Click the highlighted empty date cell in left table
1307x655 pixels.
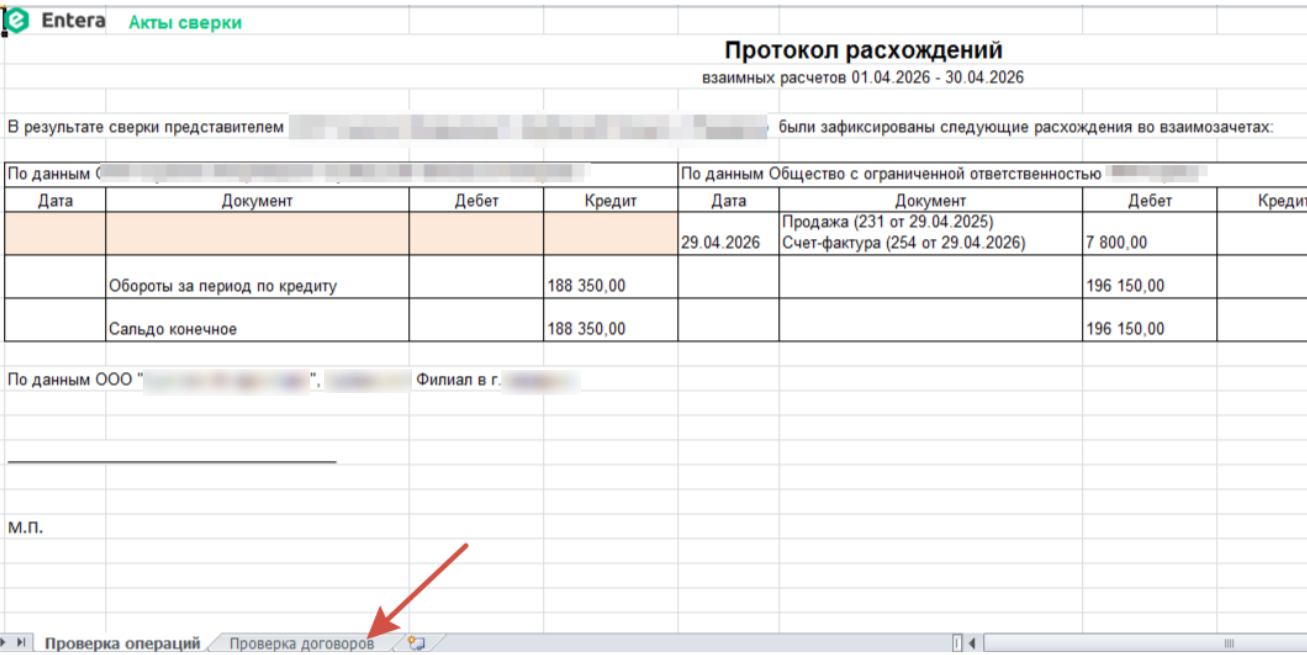pos(55,233)
